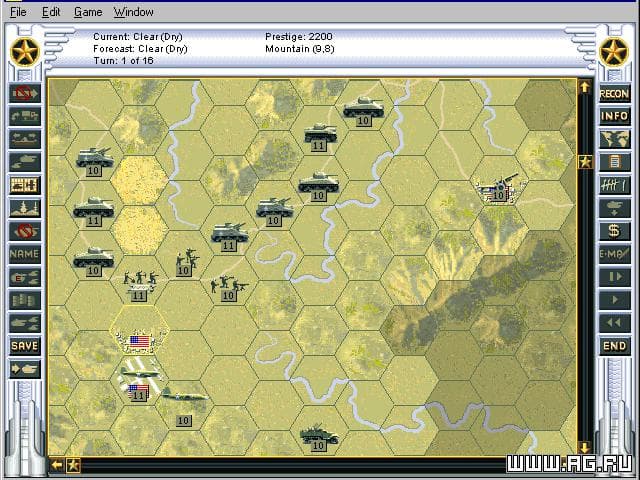Click the map scroll down arrow
640x480 pixels.
pyautogui.click(x=585, y=447)
